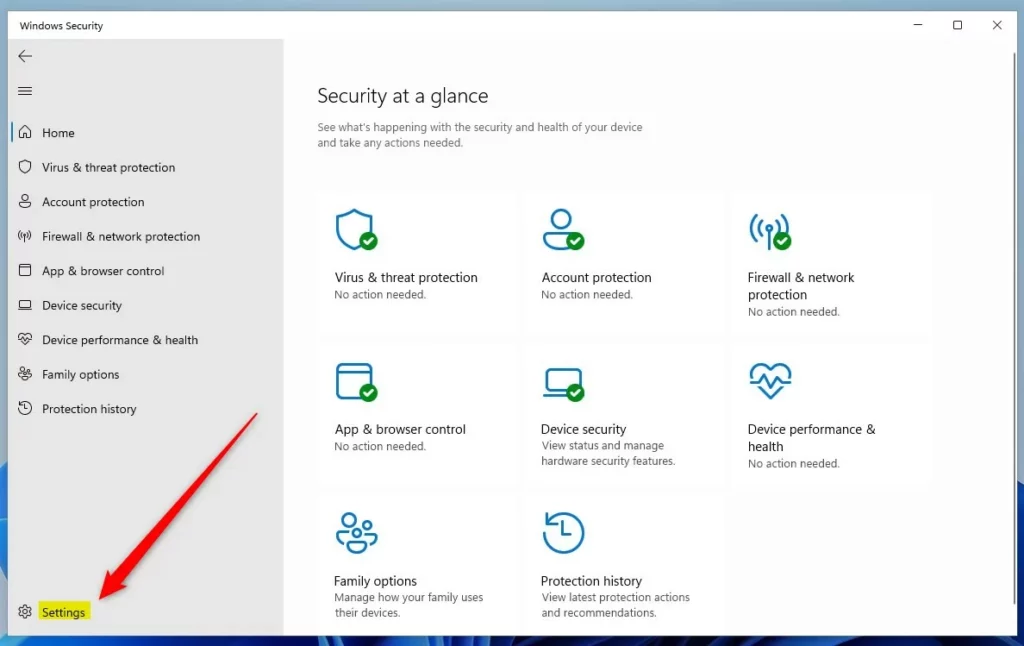Open the App & browser control tile title
This screenshot has height=646, width=1024.
(x=400, y=429)
